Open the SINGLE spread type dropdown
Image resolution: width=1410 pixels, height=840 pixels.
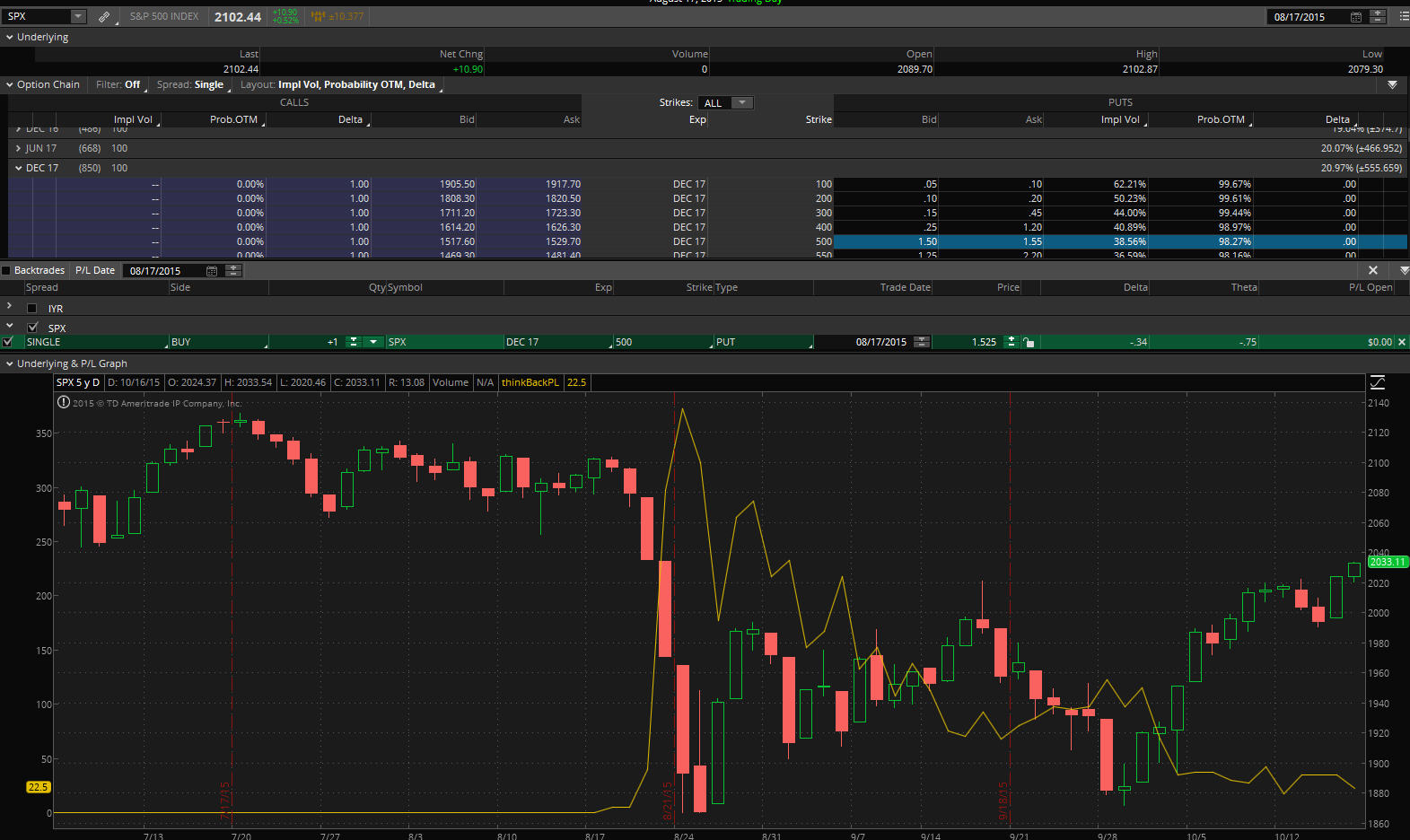96,342
